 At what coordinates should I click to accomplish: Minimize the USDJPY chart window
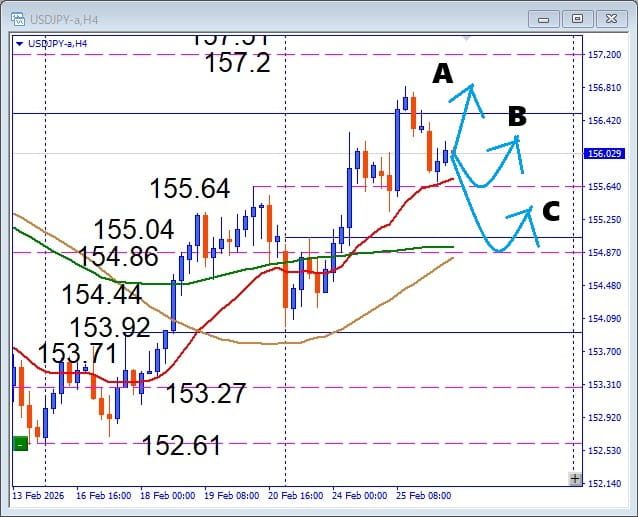pyautogui.click(x=543, y=18)
